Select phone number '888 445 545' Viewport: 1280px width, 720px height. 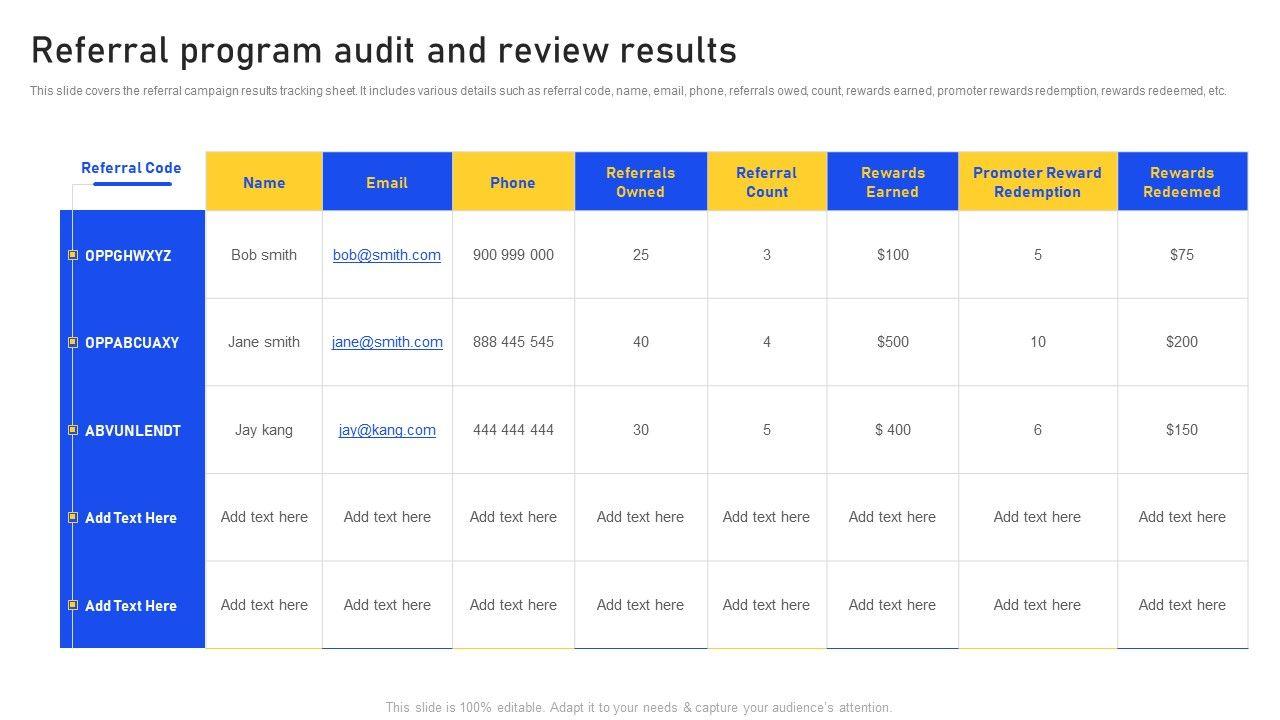pyautogui.click(x=513, y=342)
